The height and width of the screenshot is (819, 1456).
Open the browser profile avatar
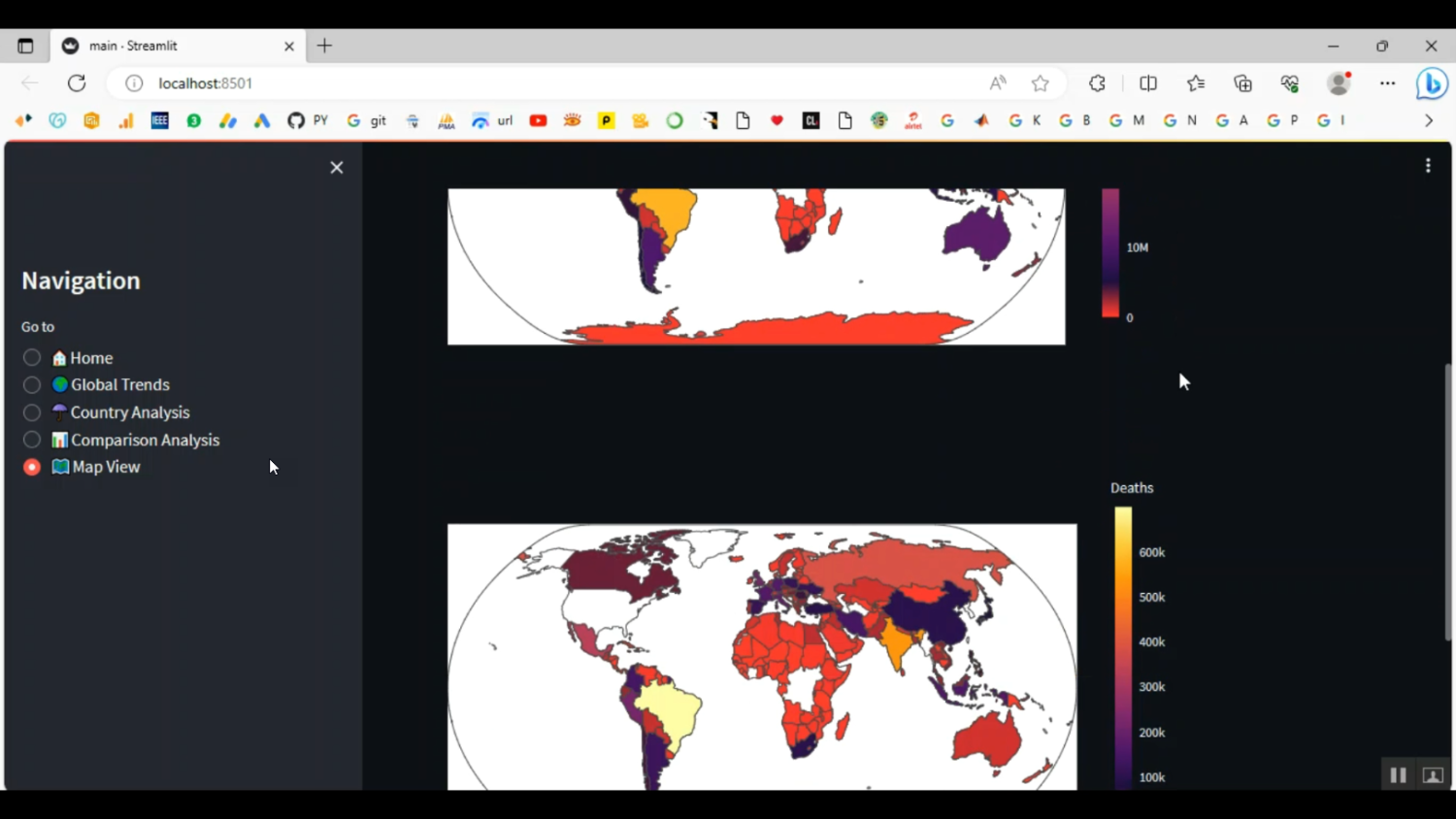1340,83
